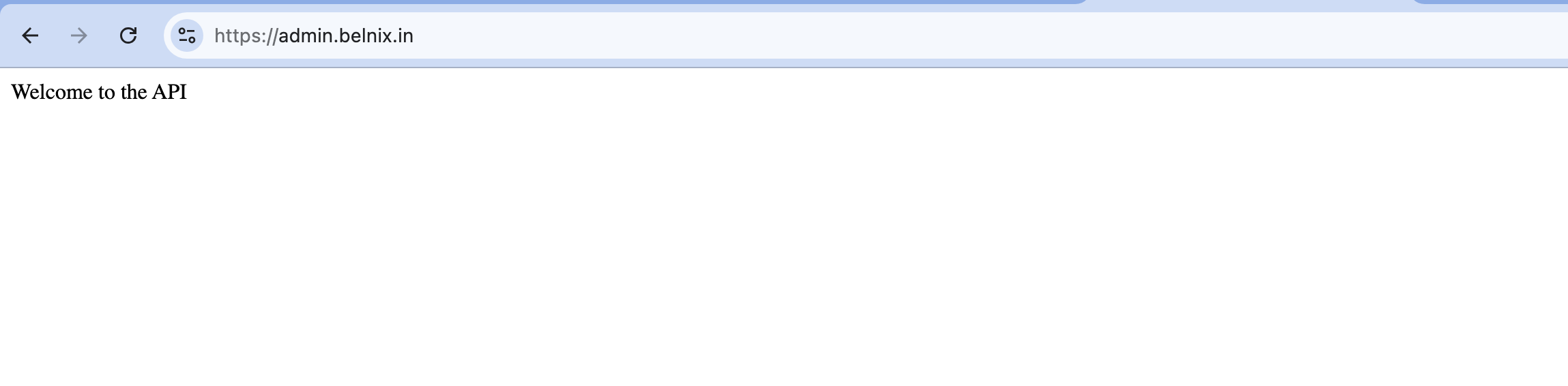Click the word "Welcome" on the page
This screenshot has width=1568, height=386.
(x=52, y=92)
